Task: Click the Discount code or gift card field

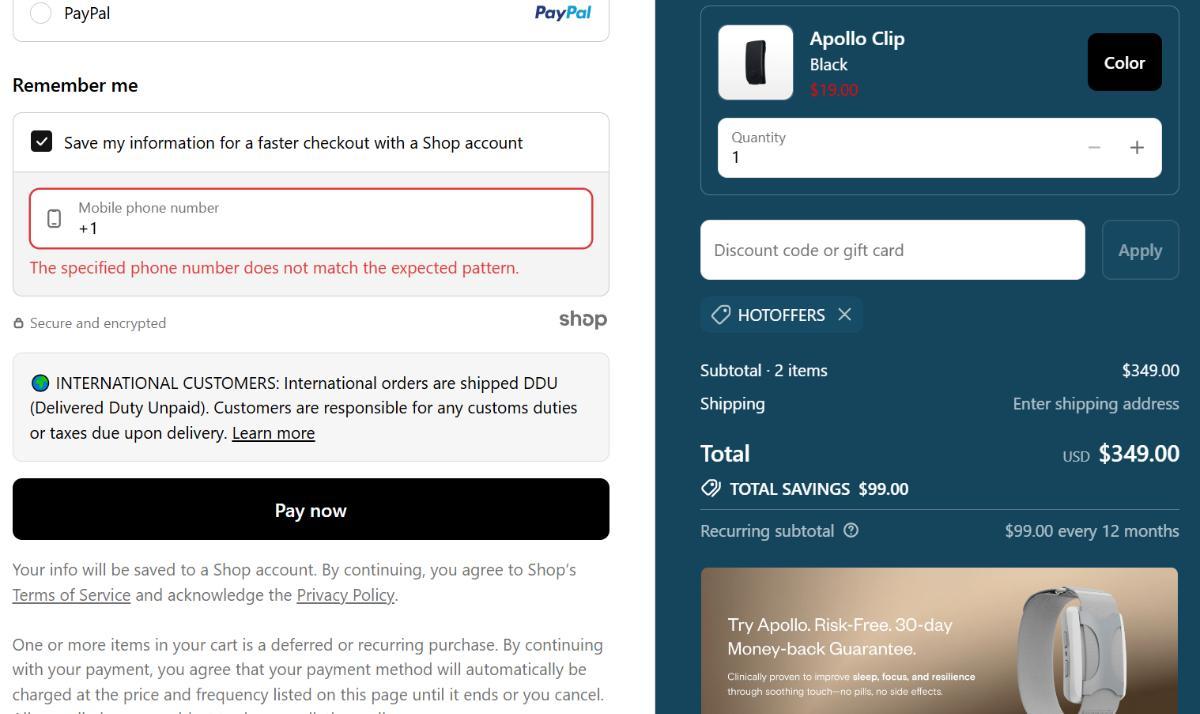Action: 892,250
